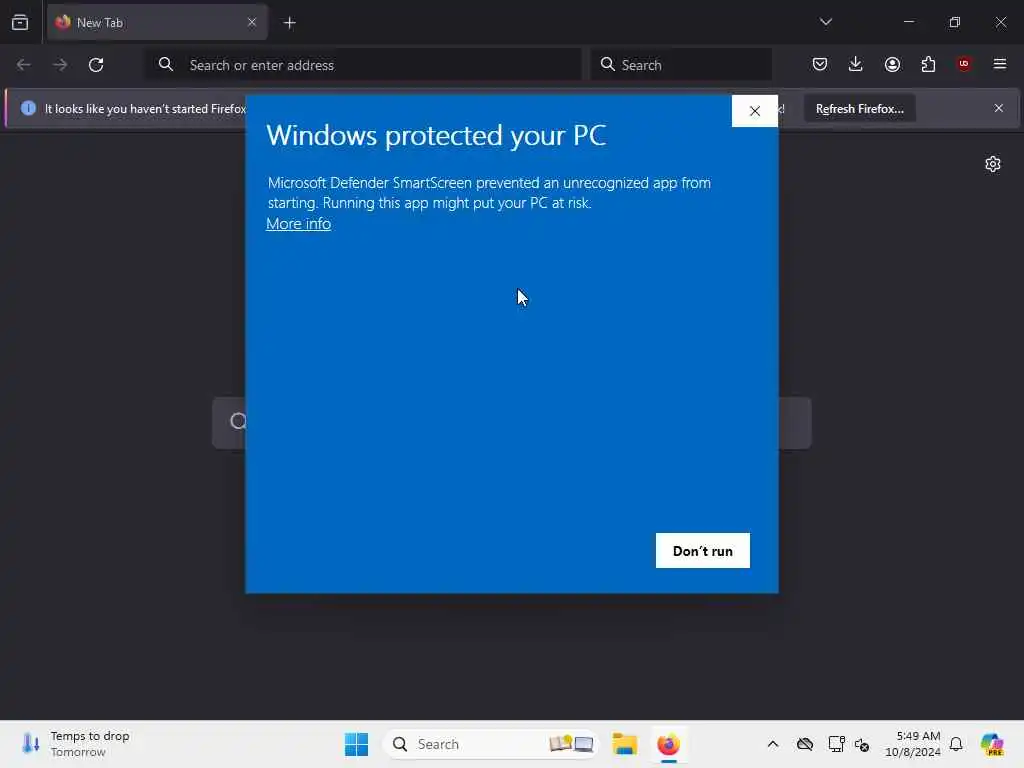Open File Explorer from taskbar

625,744
